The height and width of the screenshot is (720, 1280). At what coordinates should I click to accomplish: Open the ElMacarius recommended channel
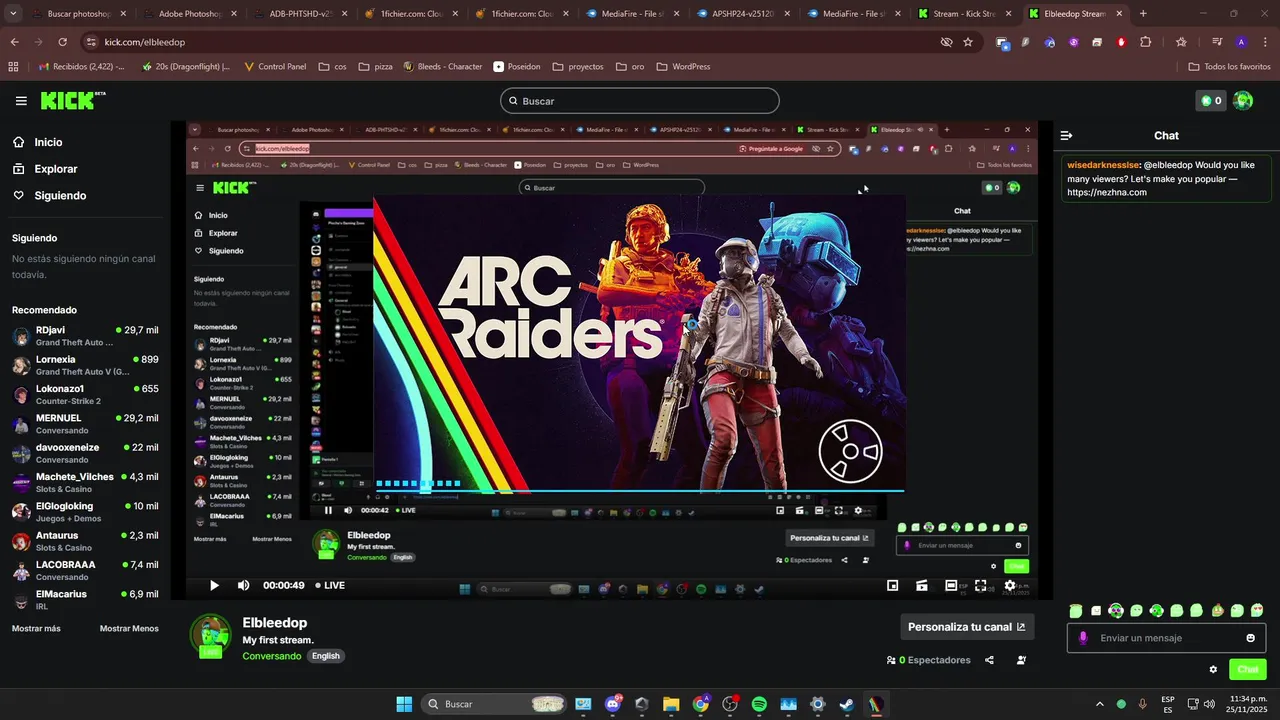pyautogui.click(x=85, y=600)
